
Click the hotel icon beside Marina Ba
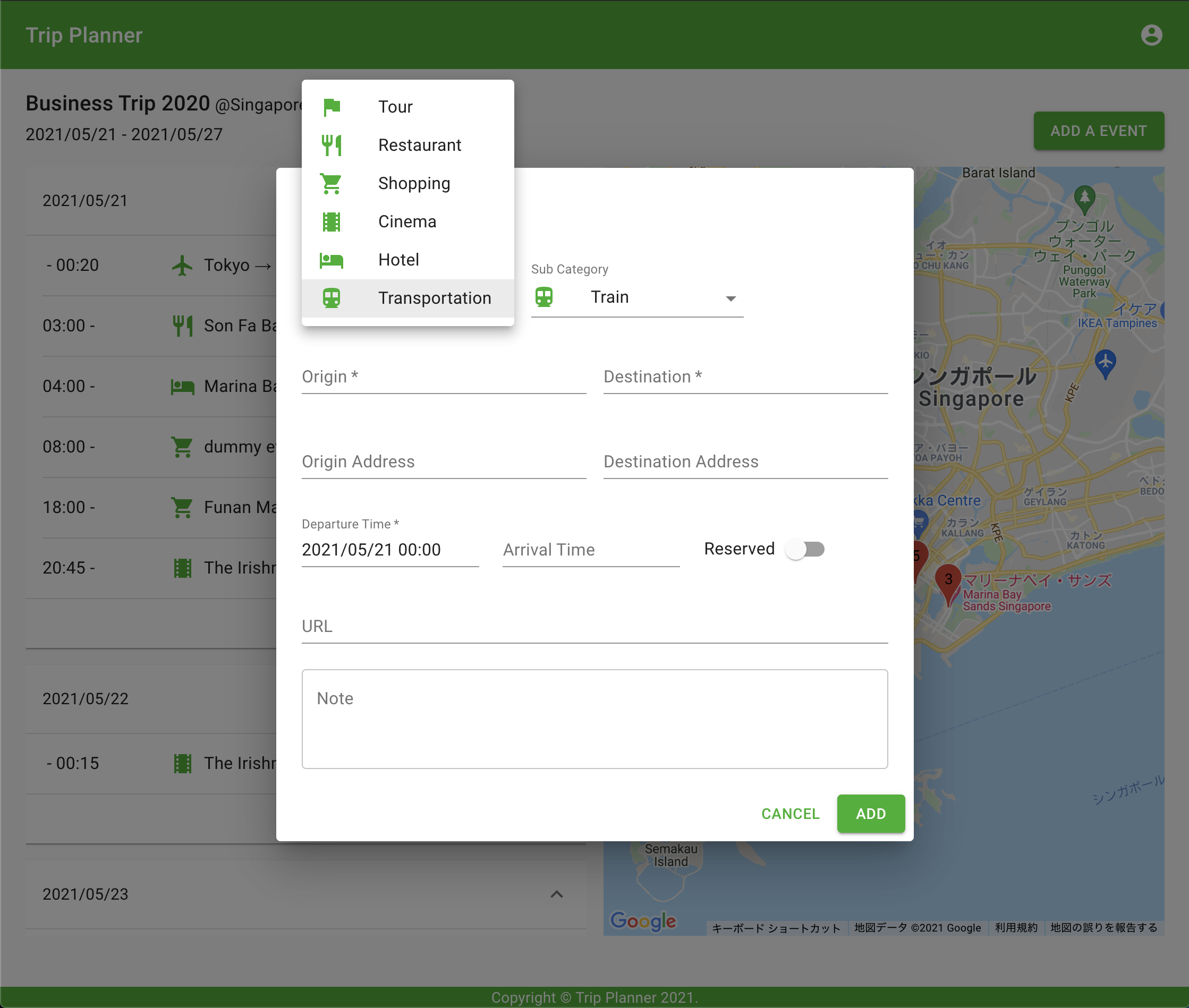[x=182, y=386]
